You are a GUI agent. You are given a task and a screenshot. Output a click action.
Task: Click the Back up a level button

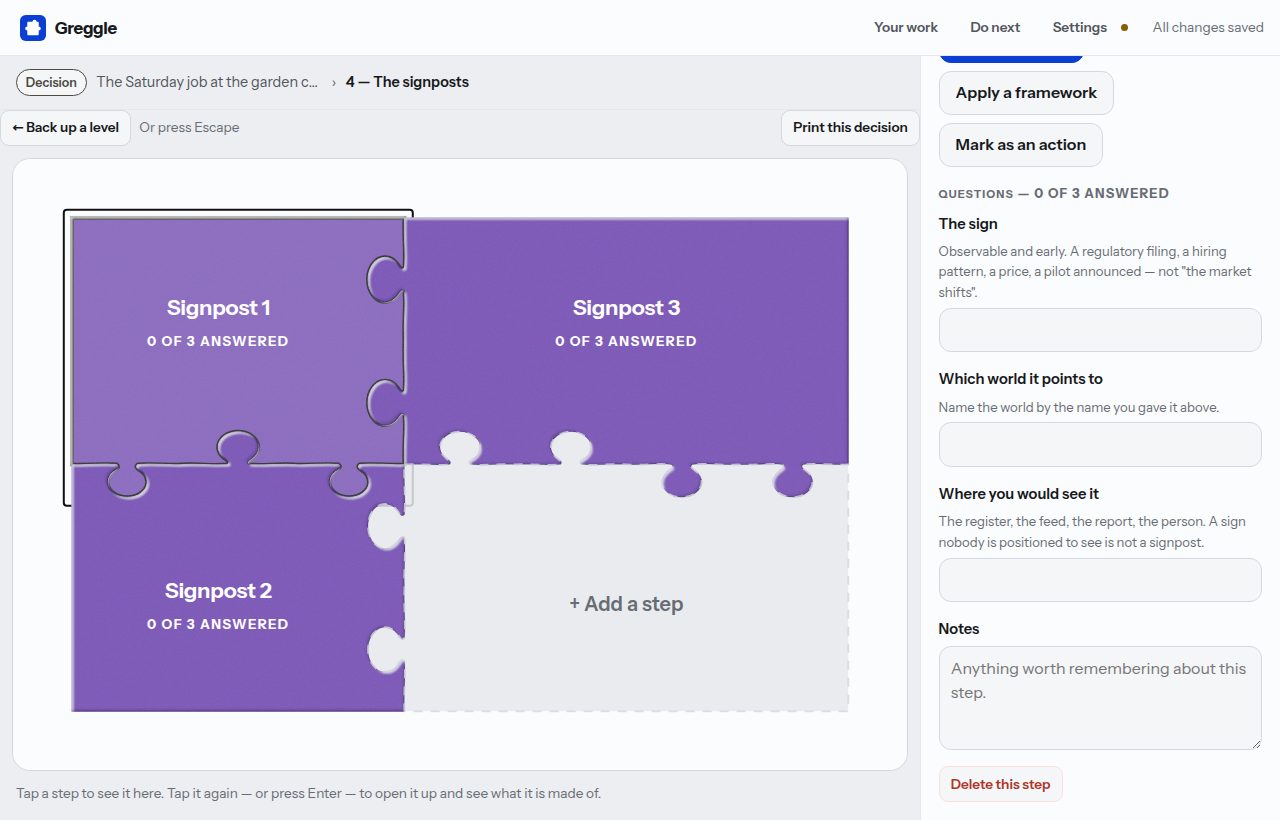point(66,127)
